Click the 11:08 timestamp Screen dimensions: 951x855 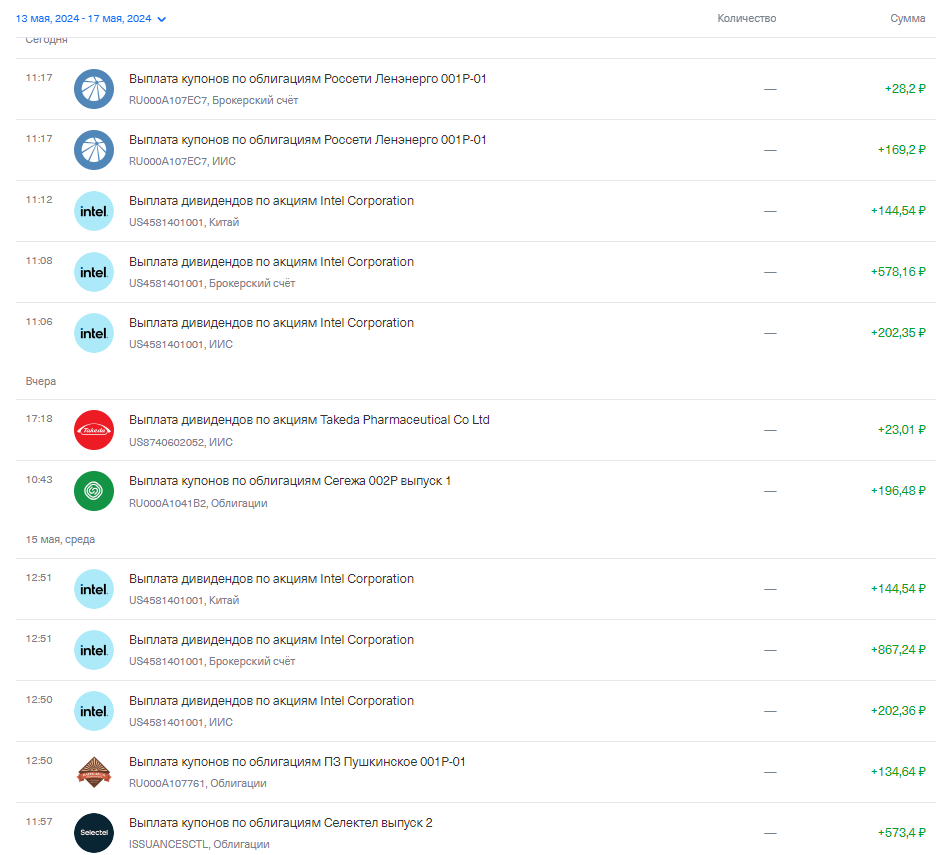(39, 261)
